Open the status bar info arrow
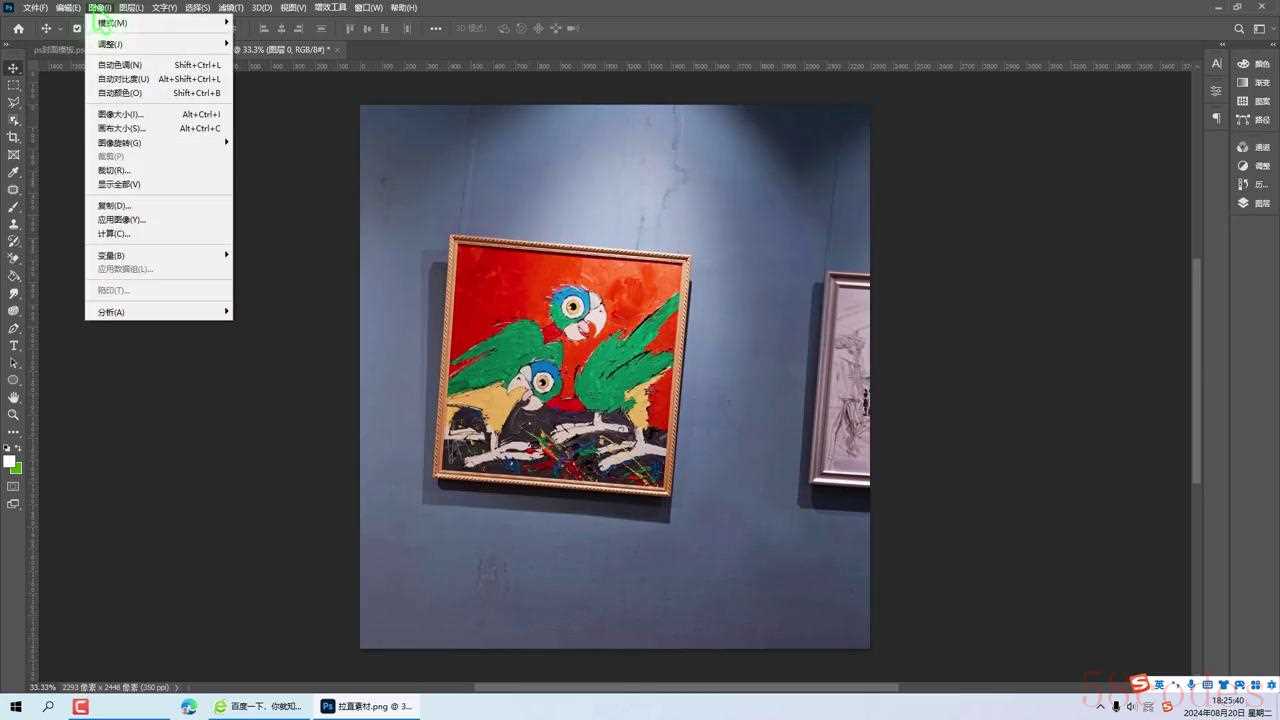 (x=177, y=688)
